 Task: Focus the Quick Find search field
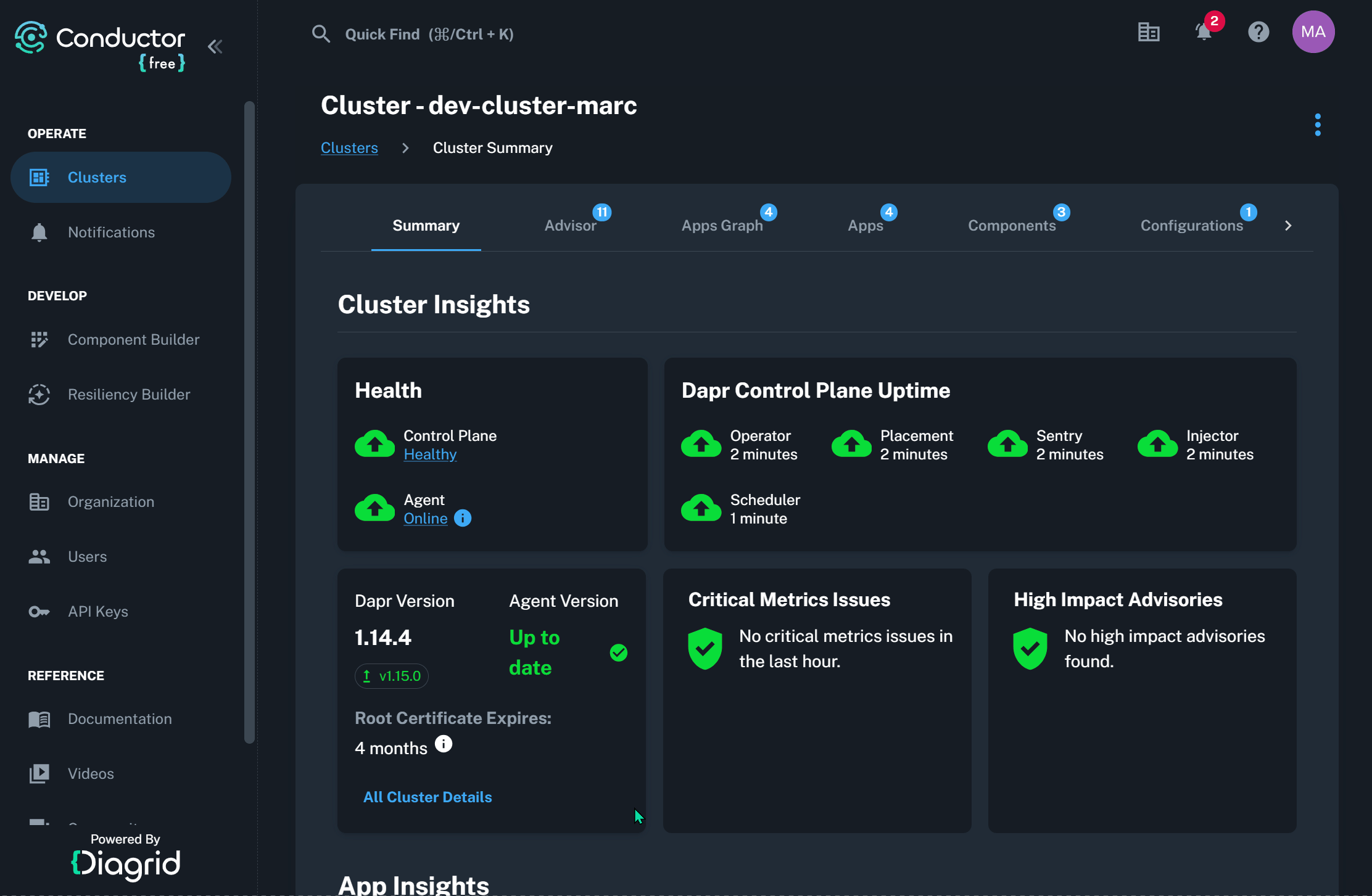point(429,35)
